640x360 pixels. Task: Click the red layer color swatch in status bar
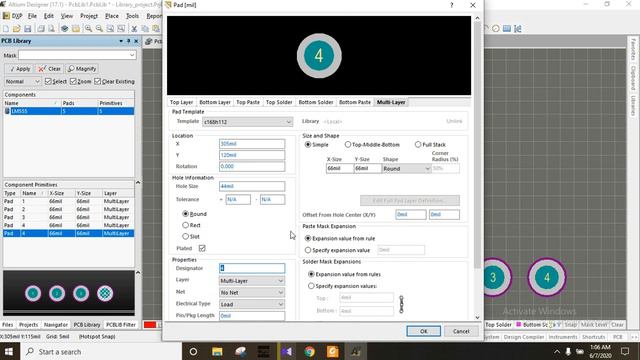point(150,325)
